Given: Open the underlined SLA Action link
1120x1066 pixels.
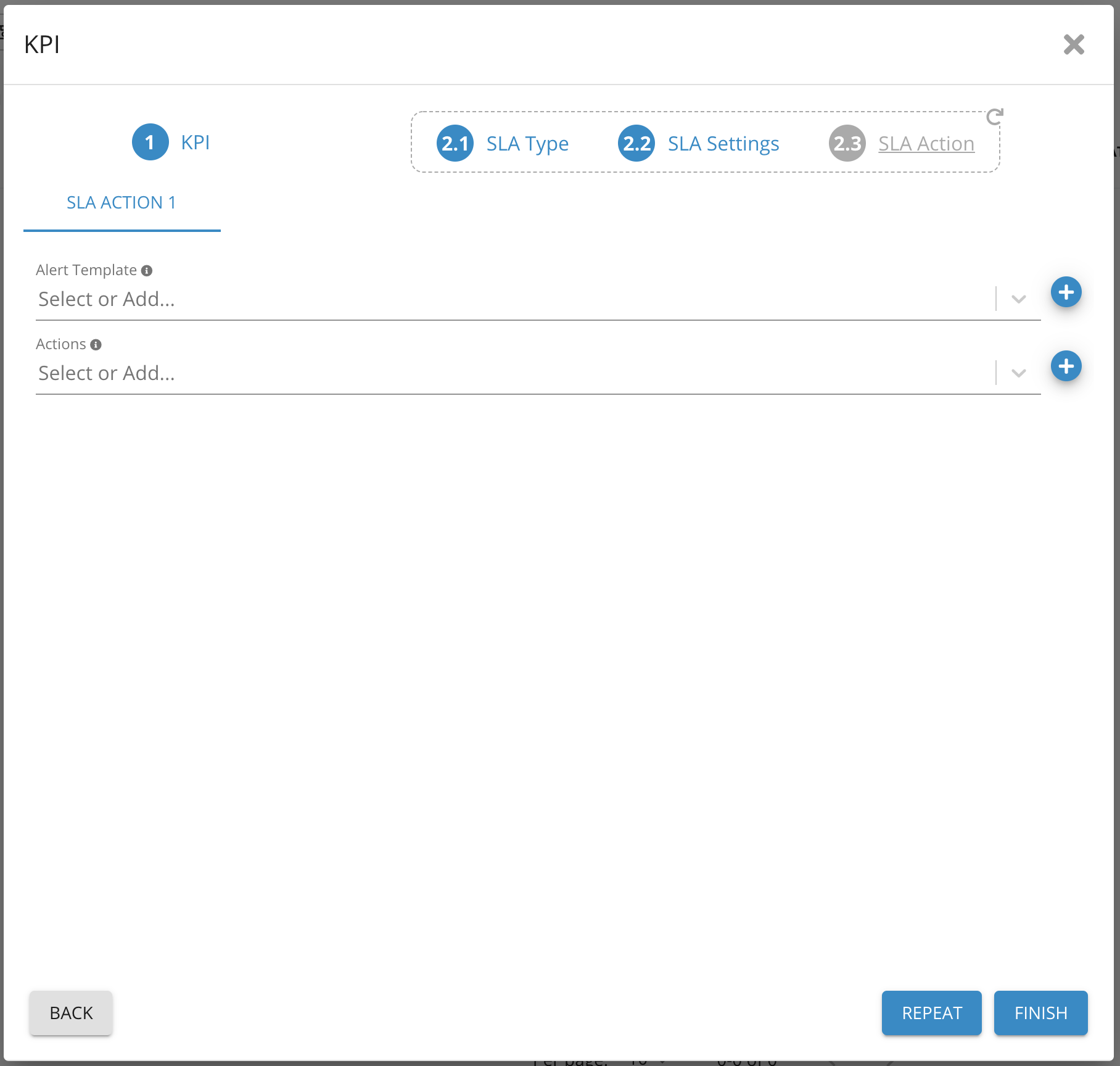Looking at the screenshot, I should click(926, 144).
